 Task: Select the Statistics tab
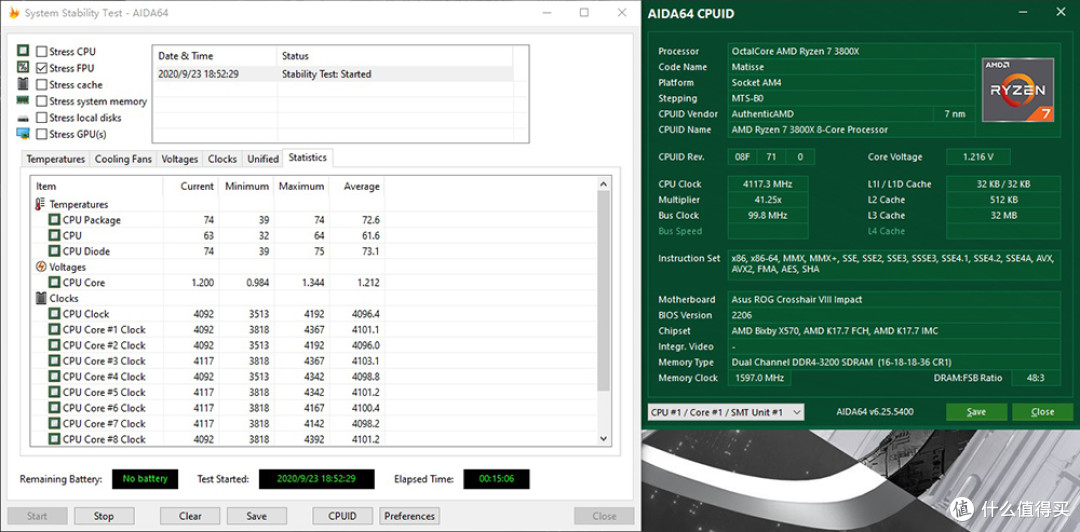coord(308,158)
